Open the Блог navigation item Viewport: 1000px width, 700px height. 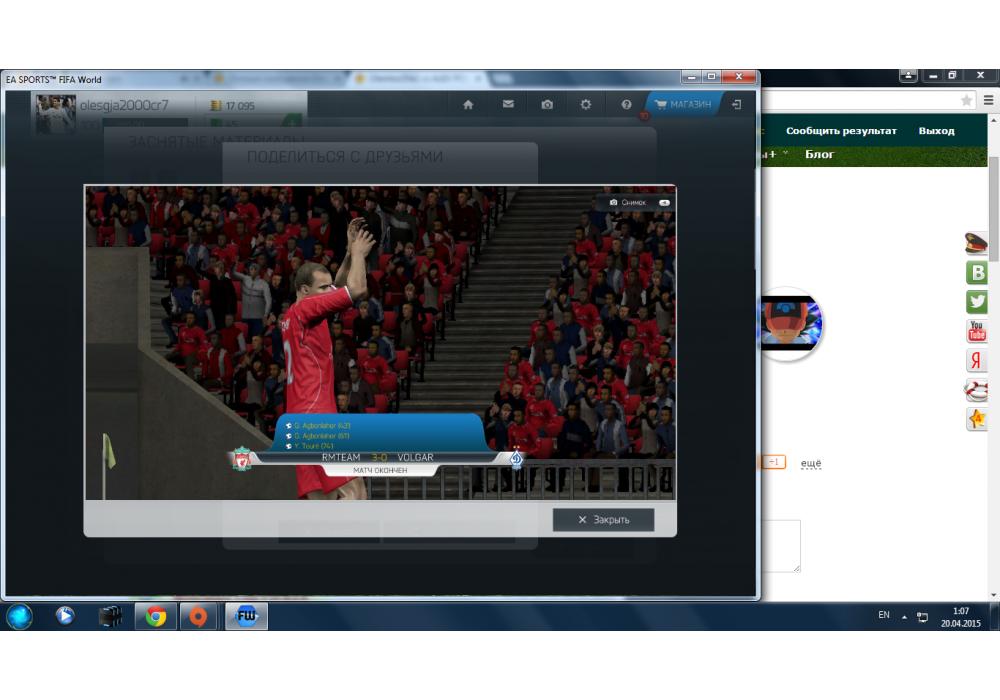(x=820, y=154)
